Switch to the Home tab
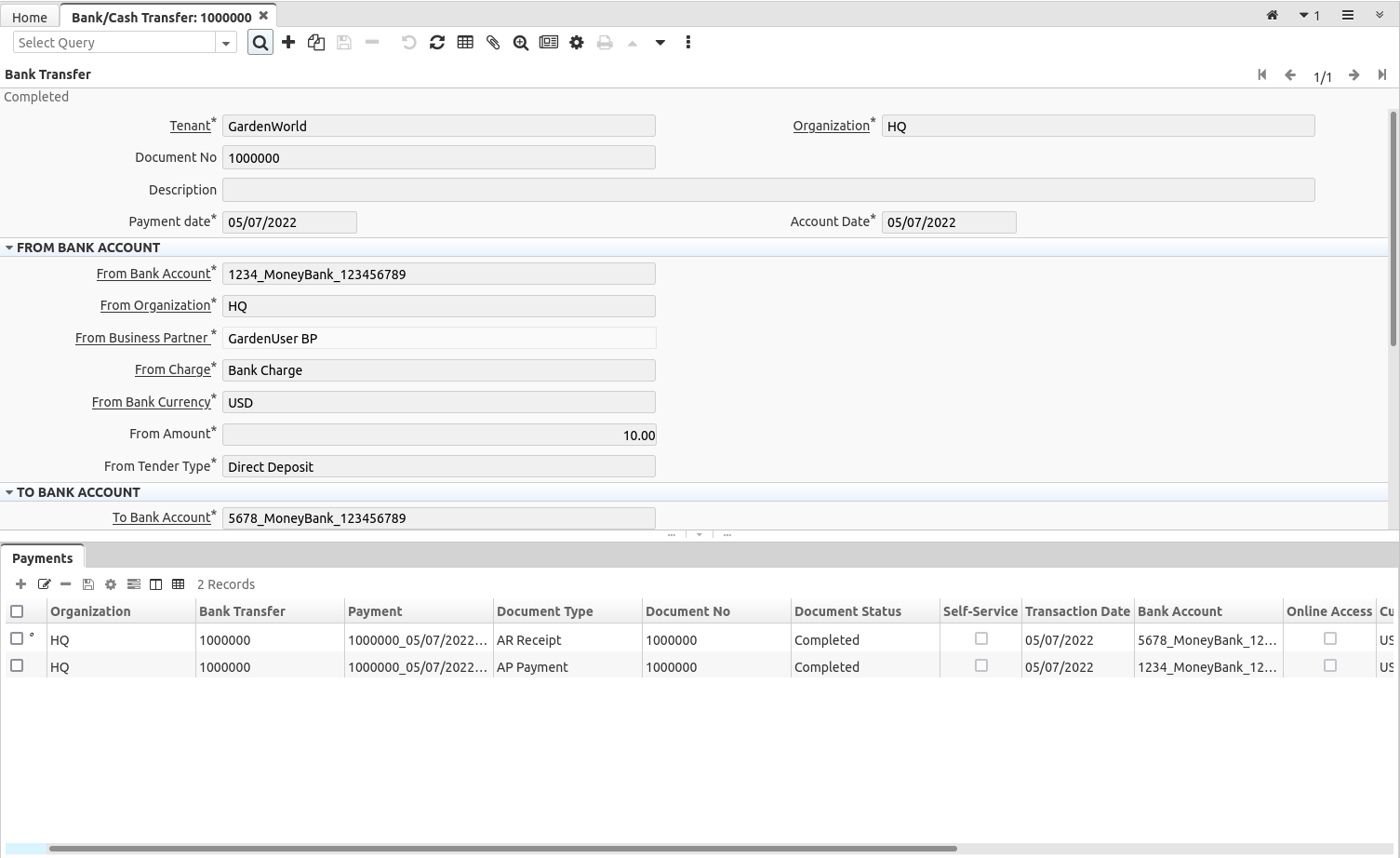 click(29, 16)
